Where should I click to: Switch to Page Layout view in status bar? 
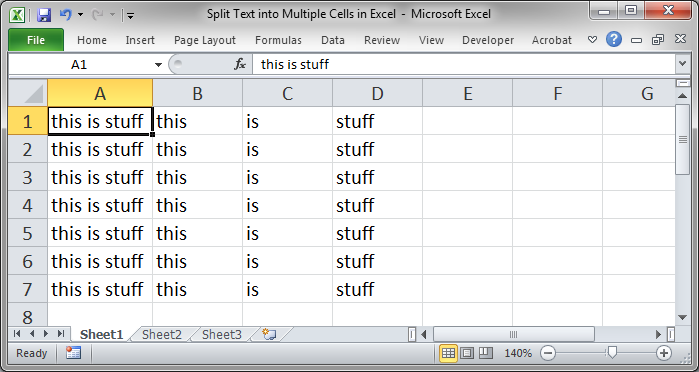pos(467,353)
